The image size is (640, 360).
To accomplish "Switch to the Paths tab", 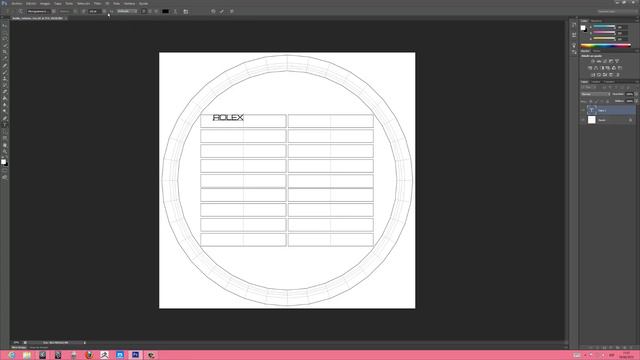I will pos(609,82).
